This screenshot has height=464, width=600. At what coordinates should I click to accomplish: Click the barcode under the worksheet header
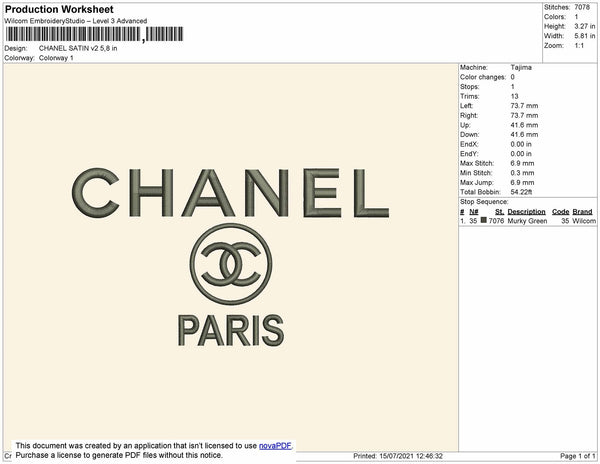(94, 34)
